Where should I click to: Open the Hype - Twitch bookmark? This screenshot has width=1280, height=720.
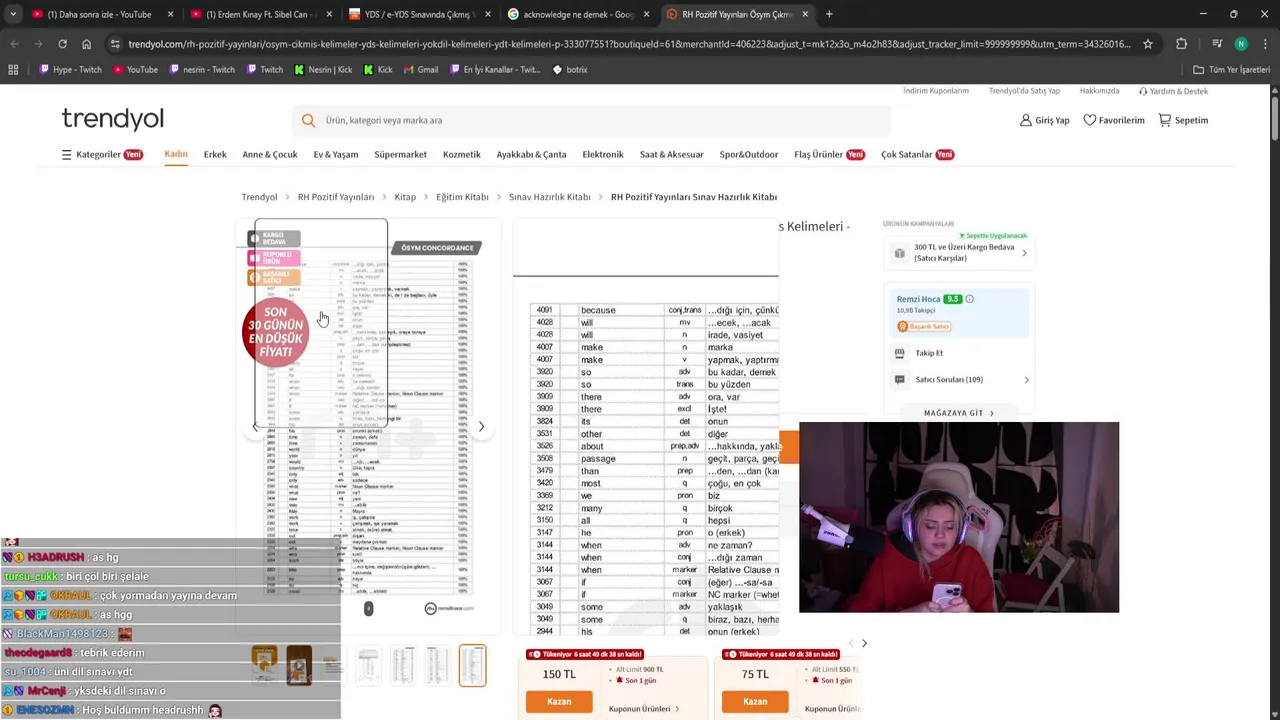(x=70, y=70)
